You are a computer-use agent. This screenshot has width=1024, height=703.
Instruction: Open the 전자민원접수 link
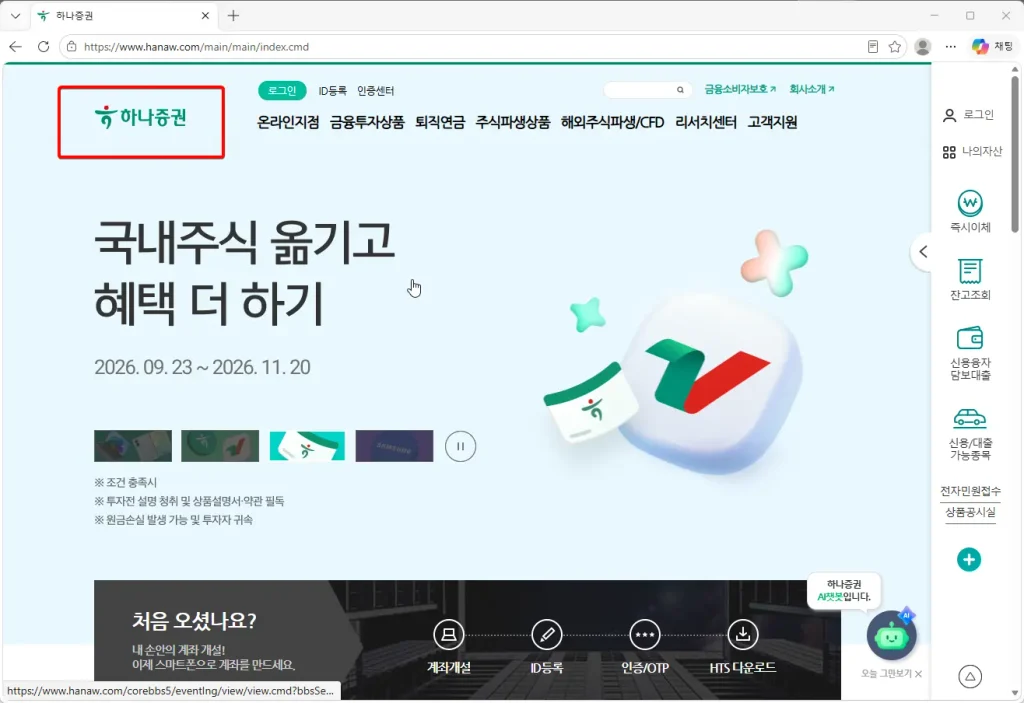pos(970,491)
